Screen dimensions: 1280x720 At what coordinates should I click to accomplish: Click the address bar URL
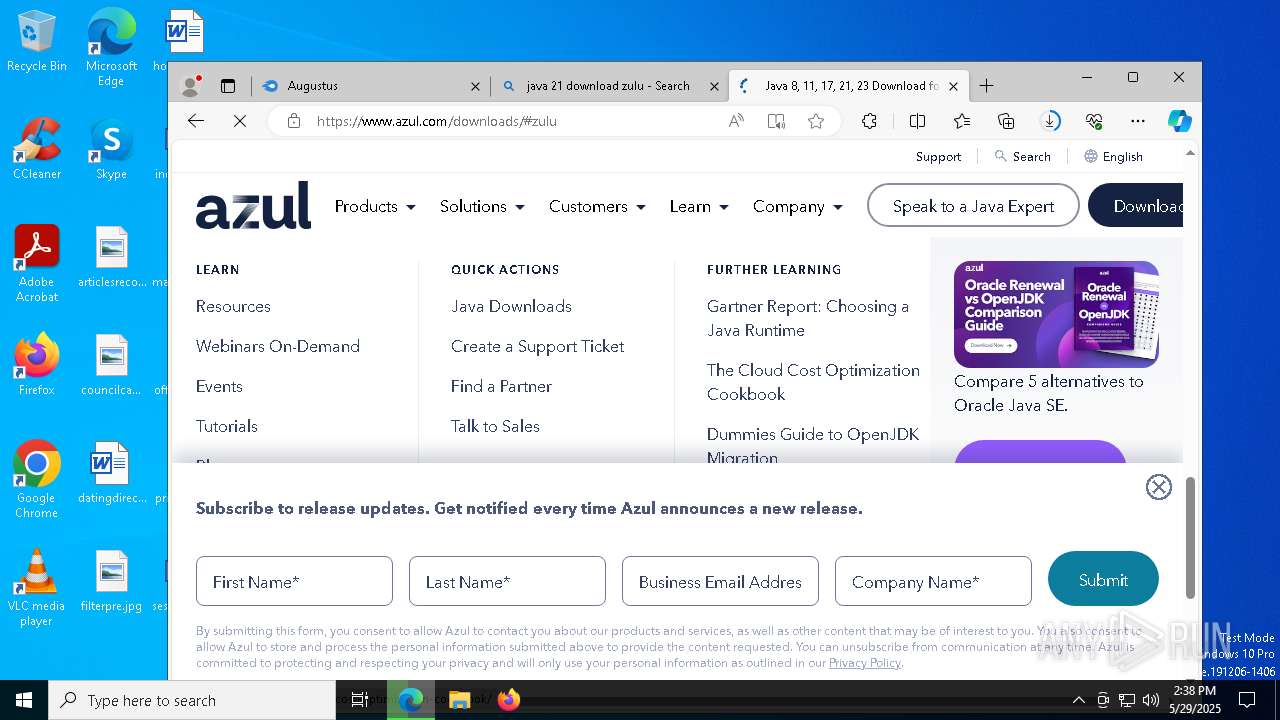point(437,121)
